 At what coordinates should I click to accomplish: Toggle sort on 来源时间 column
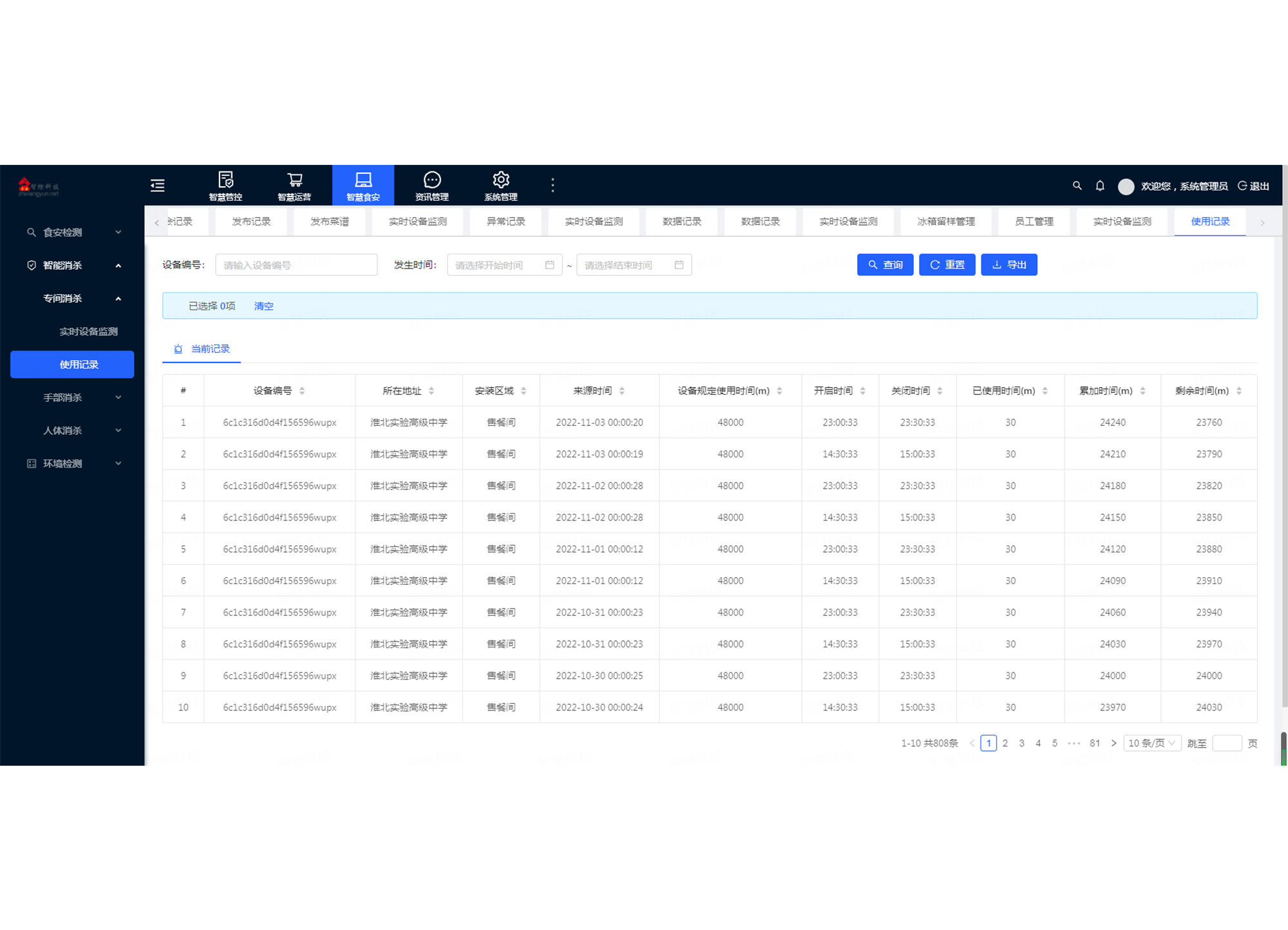pos(622,391)
